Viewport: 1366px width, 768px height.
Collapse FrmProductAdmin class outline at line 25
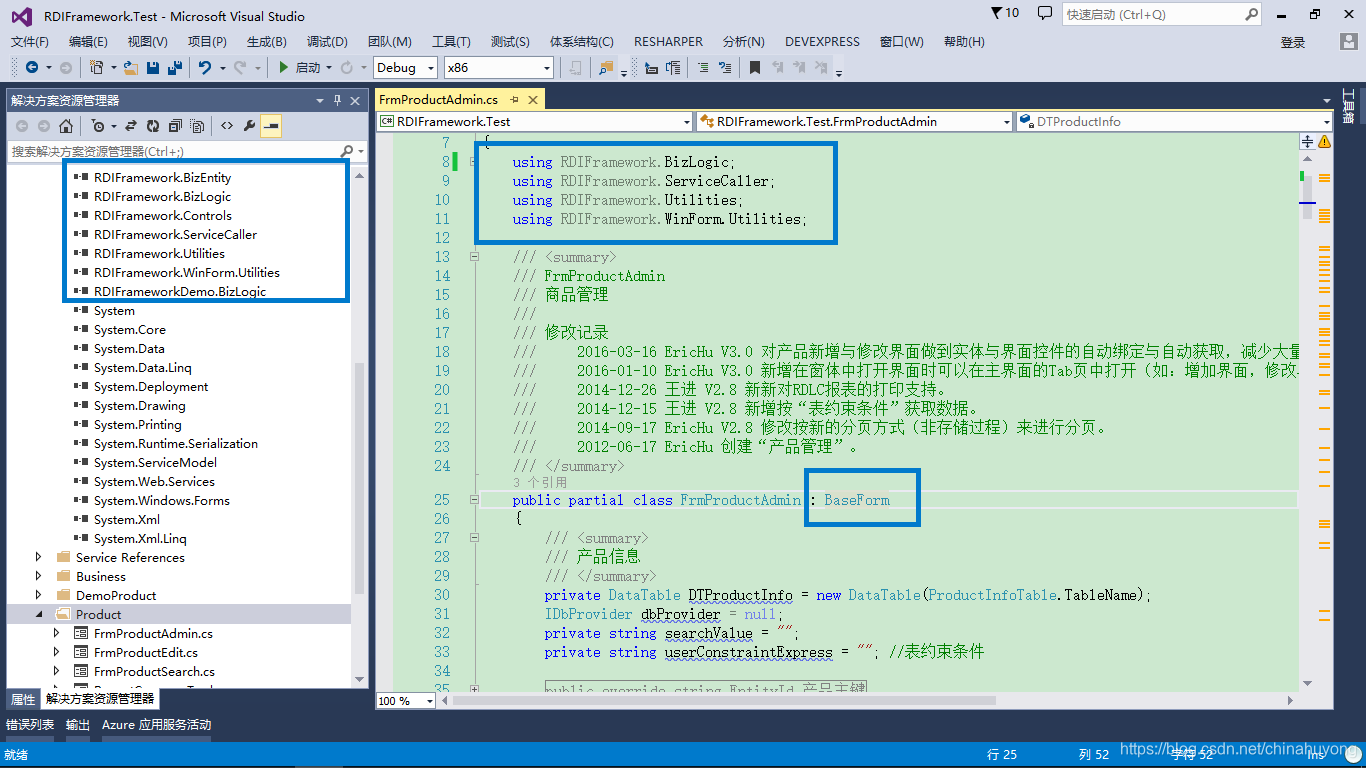pyautogui.click(x=474, y=500)
